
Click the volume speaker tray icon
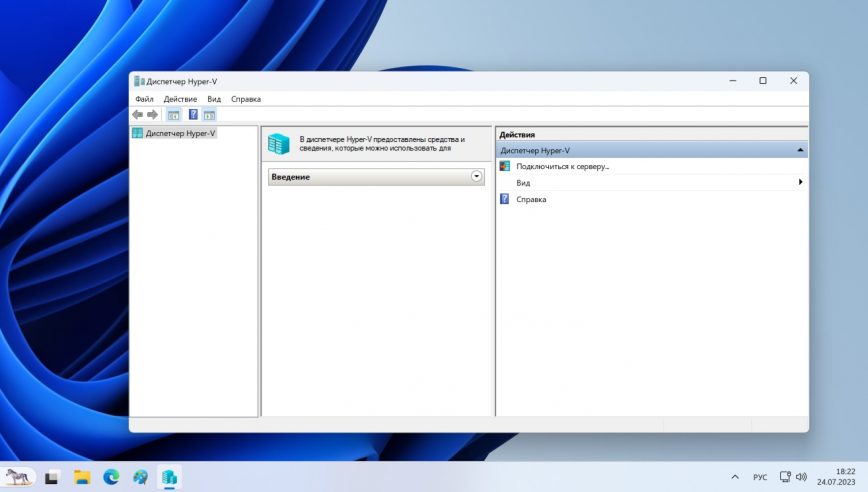[801, 477]
